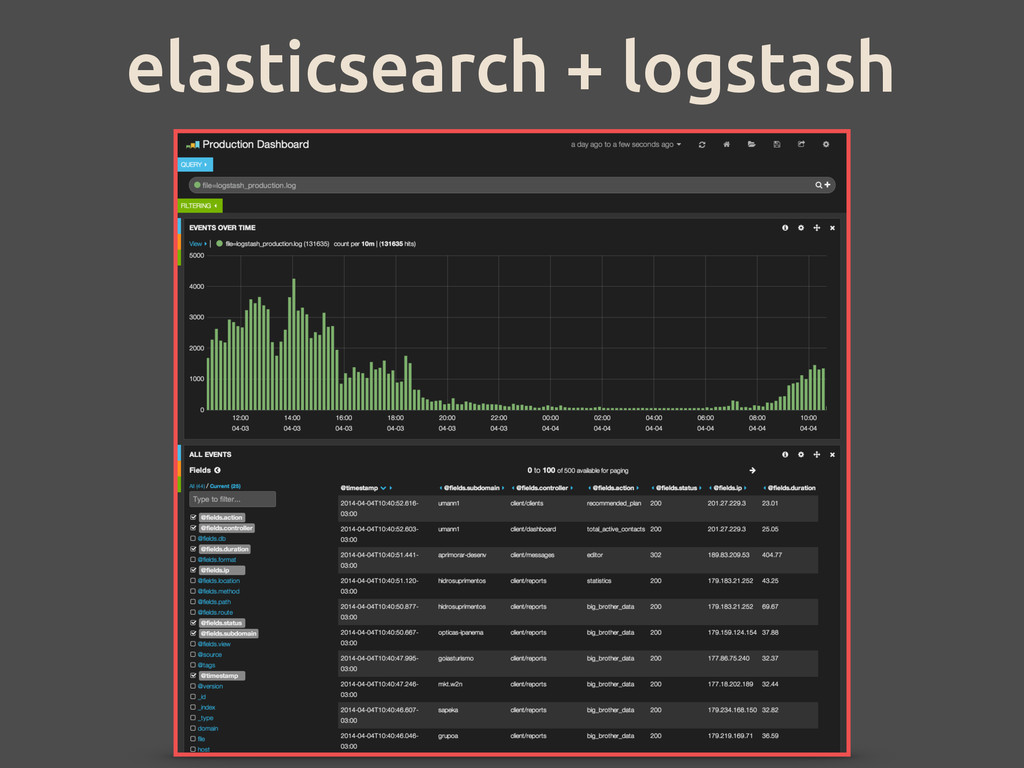Check the @source field checkbox
This screenshot has width=1024, height=768.
click(x=193, y=654)
